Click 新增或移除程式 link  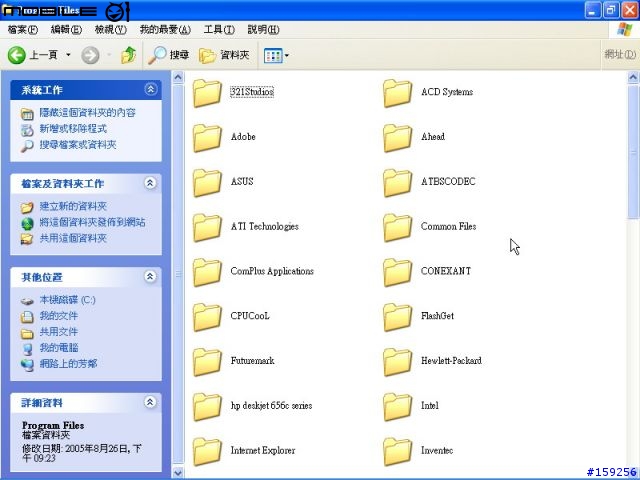(73, 129)
